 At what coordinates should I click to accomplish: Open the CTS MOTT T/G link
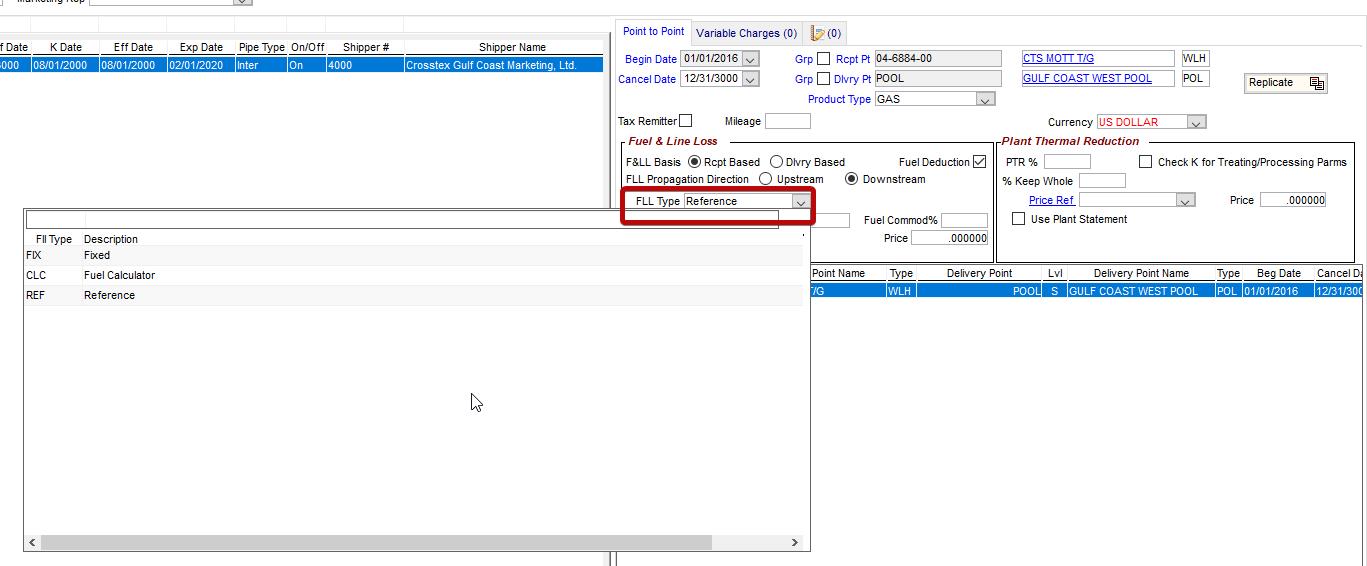tap(1058, 59)
